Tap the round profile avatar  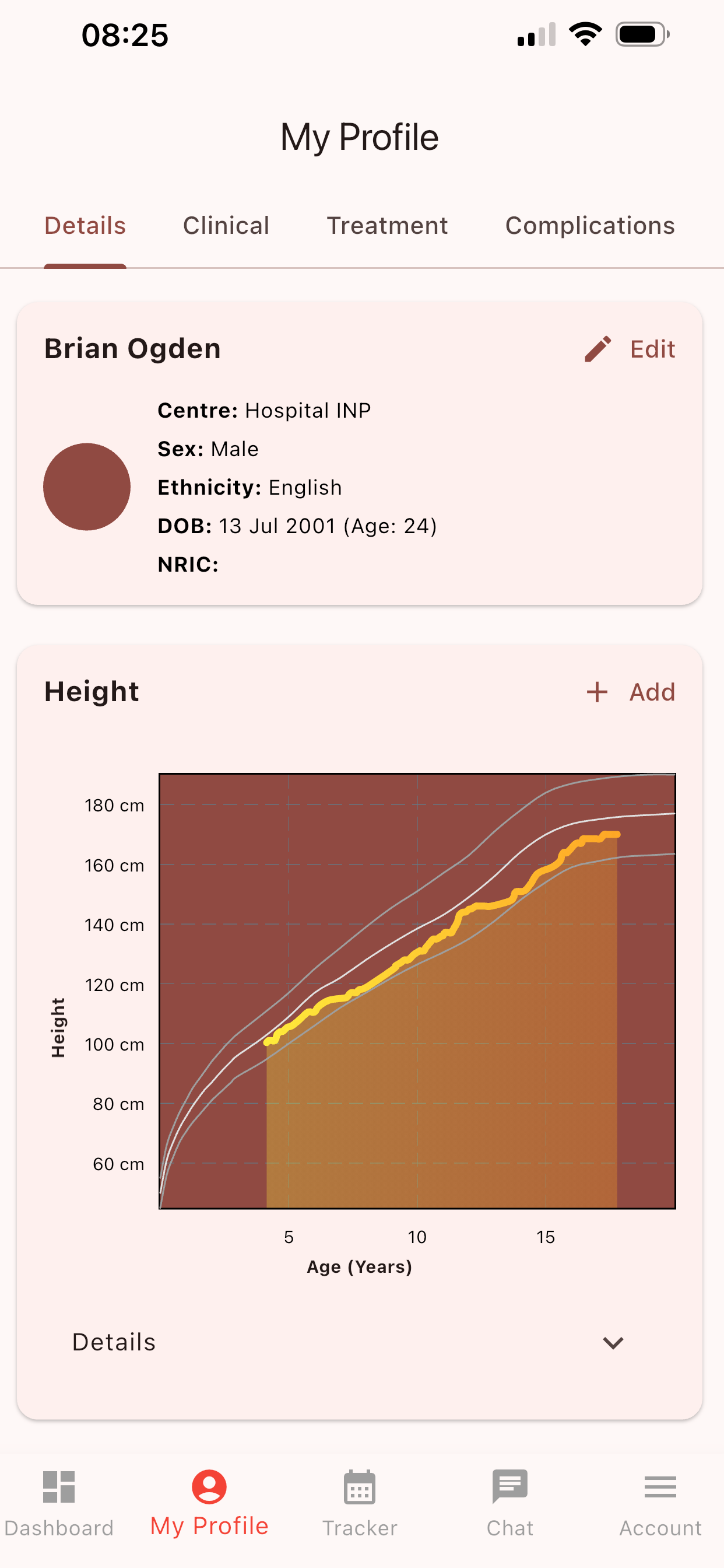(87, 487)
